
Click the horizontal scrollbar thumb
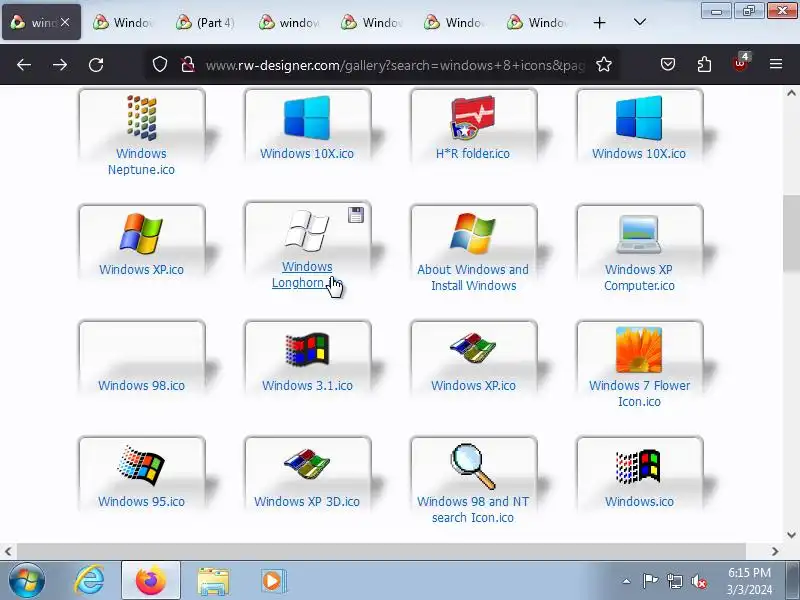381,551
